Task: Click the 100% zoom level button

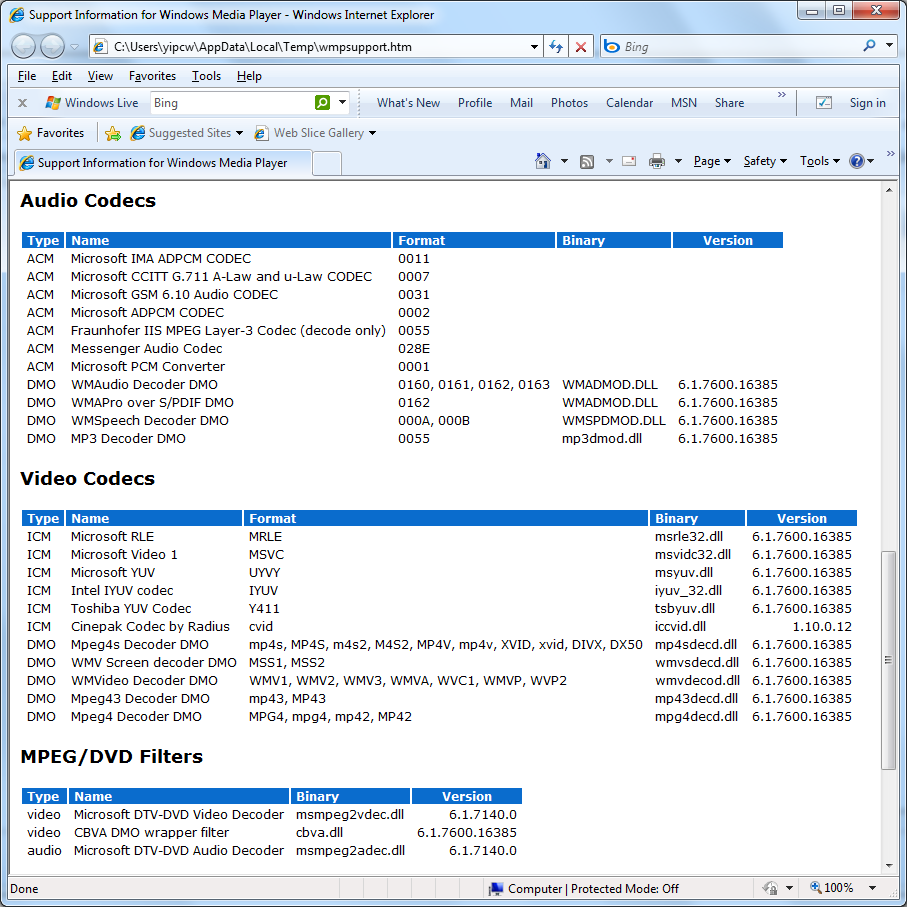Action: [x=832, y=888]
